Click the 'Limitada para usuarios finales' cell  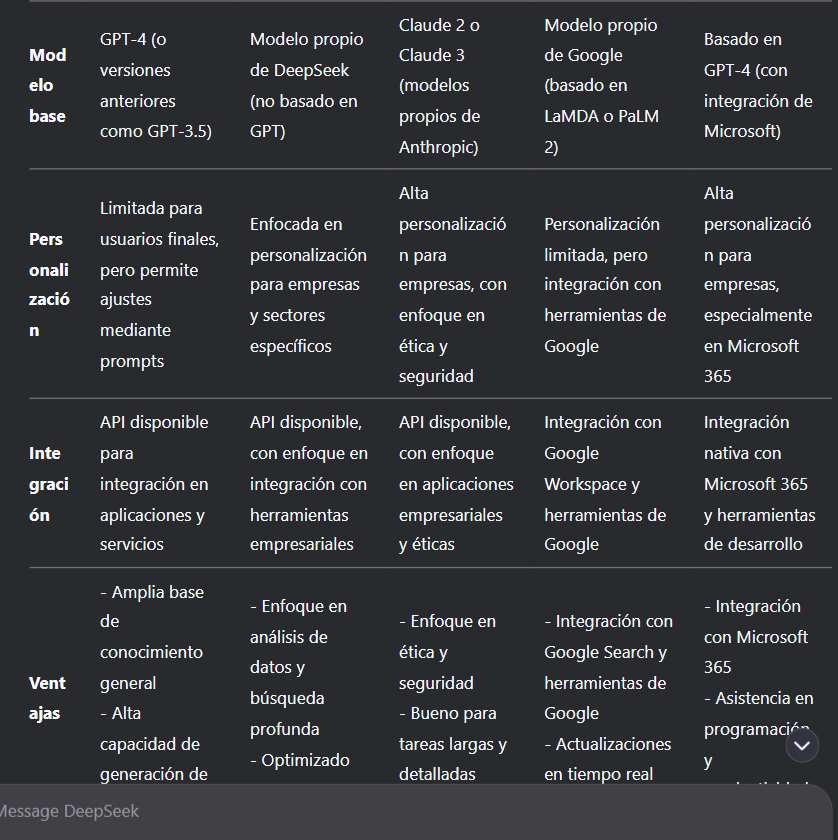click(160, 284)
